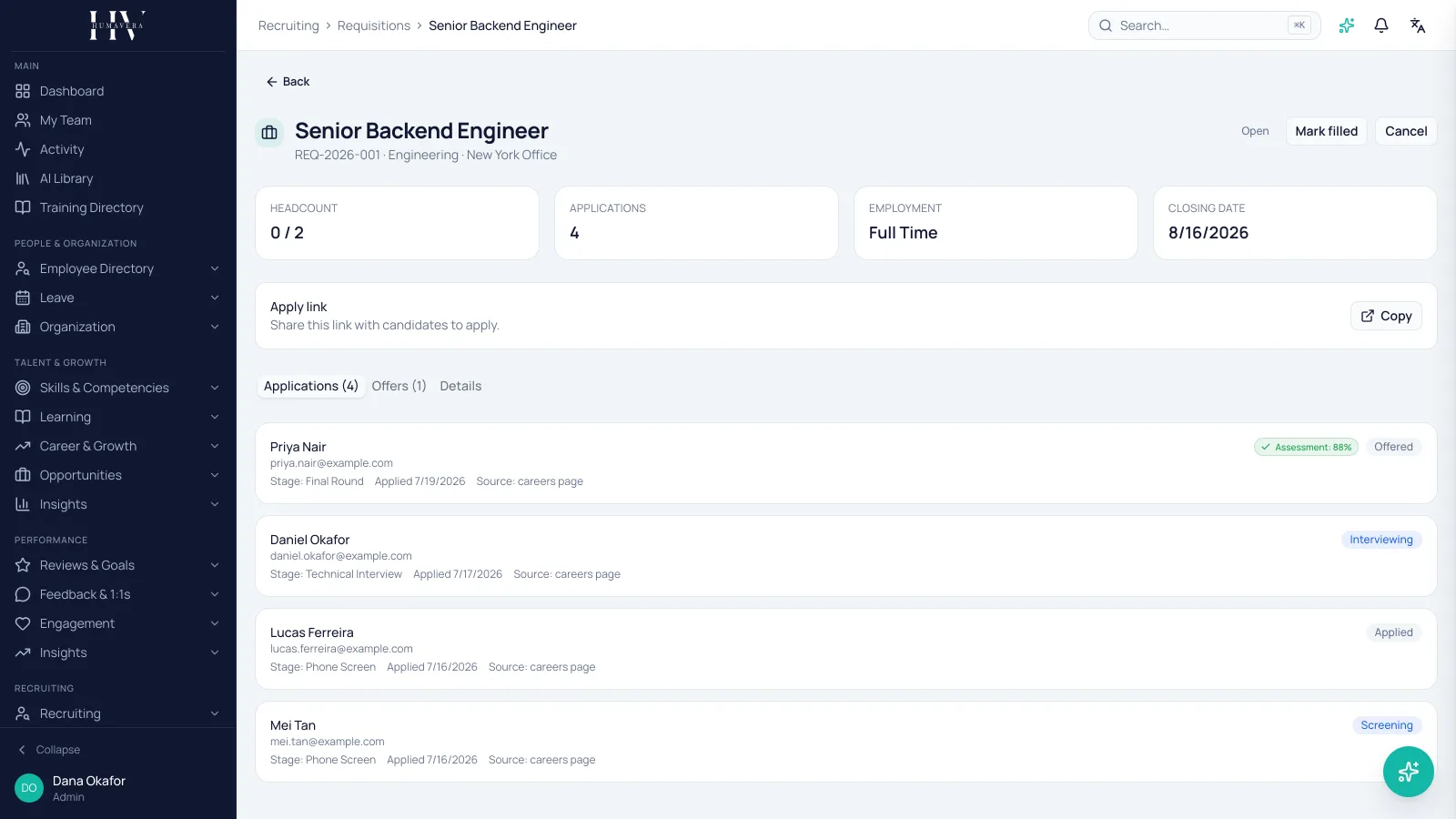Open Priya Nair's application card
The width and height of the screenshot is (1456, 819).
tap(845, 463)
